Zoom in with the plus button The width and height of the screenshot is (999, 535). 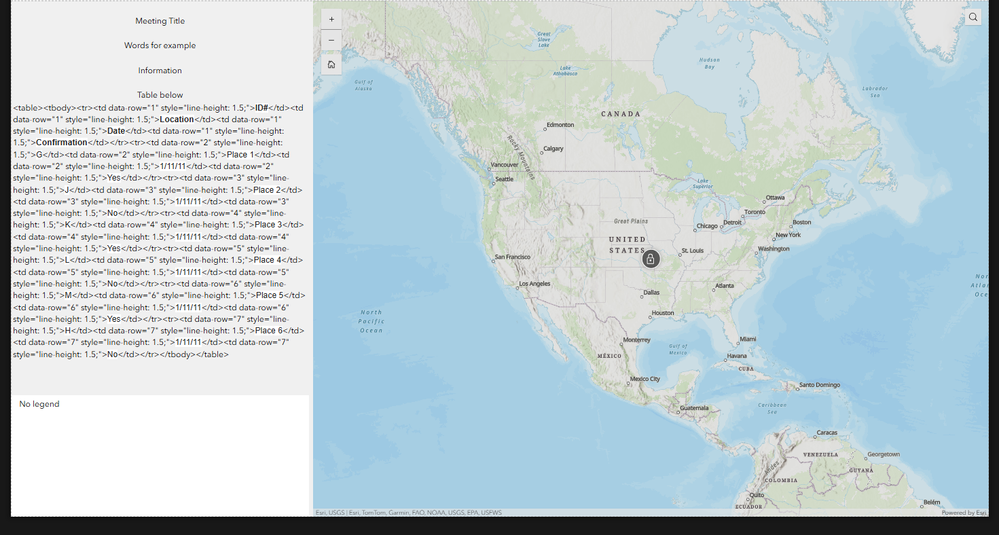[331, 19]
